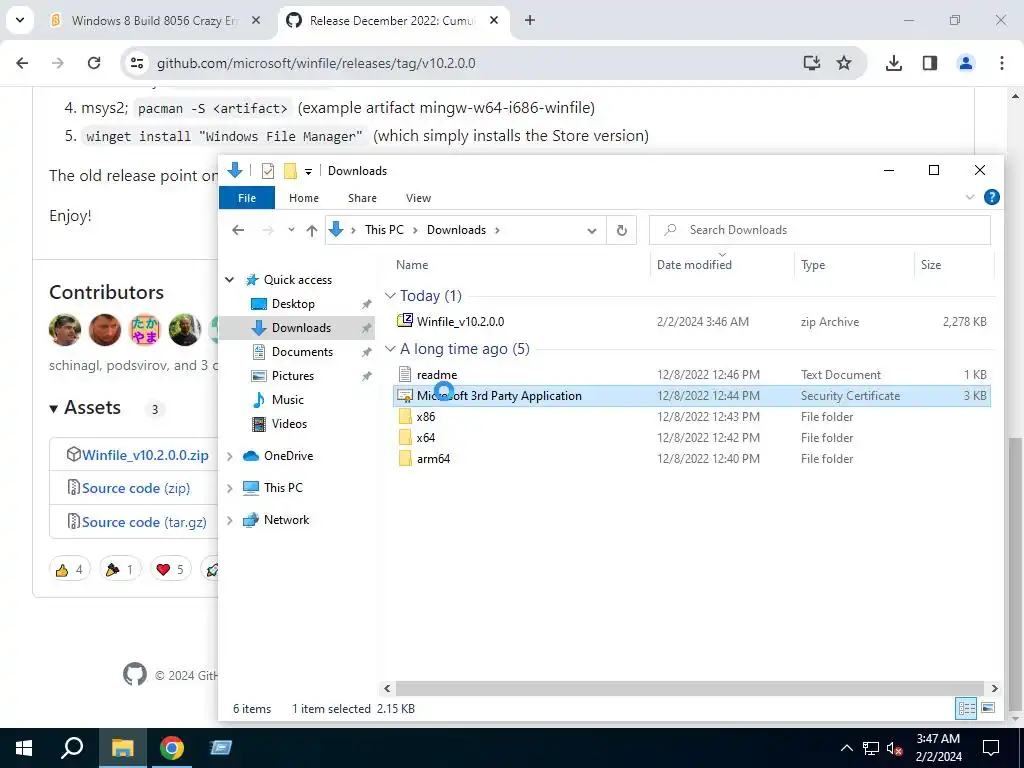Collapse the Today group header

pyautogui.click(x=391, y=296)
